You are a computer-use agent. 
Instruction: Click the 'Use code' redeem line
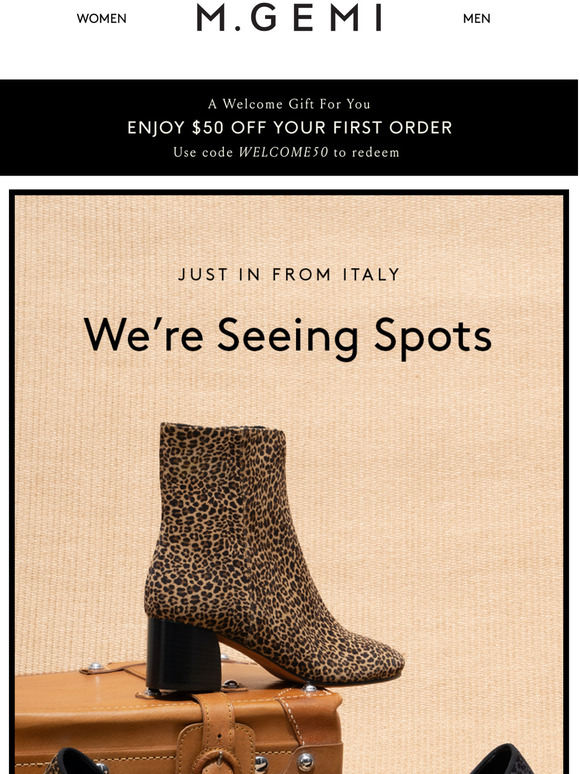point(286,152)
